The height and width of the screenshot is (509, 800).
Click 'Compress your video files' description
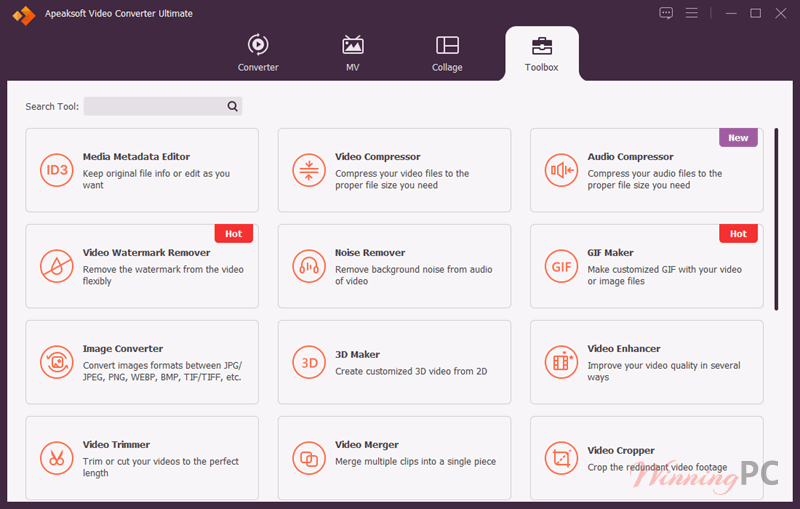click(402, 179)
